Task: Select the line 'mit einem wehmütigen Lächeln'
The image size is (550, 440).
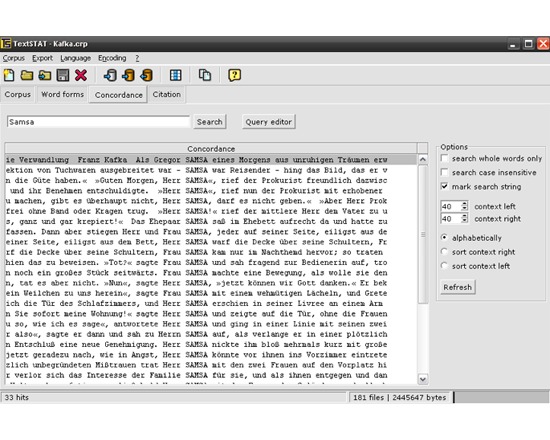Action: pos(211,293)
